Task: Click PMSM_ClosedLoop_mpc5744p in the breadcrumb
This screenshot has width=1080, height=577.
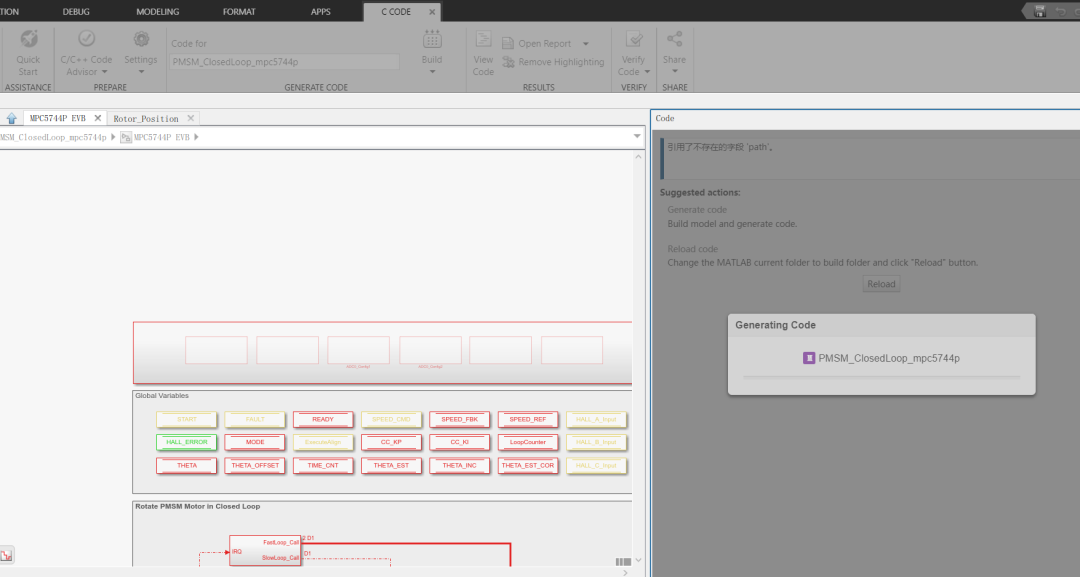Action: click(x=54, y=137)
